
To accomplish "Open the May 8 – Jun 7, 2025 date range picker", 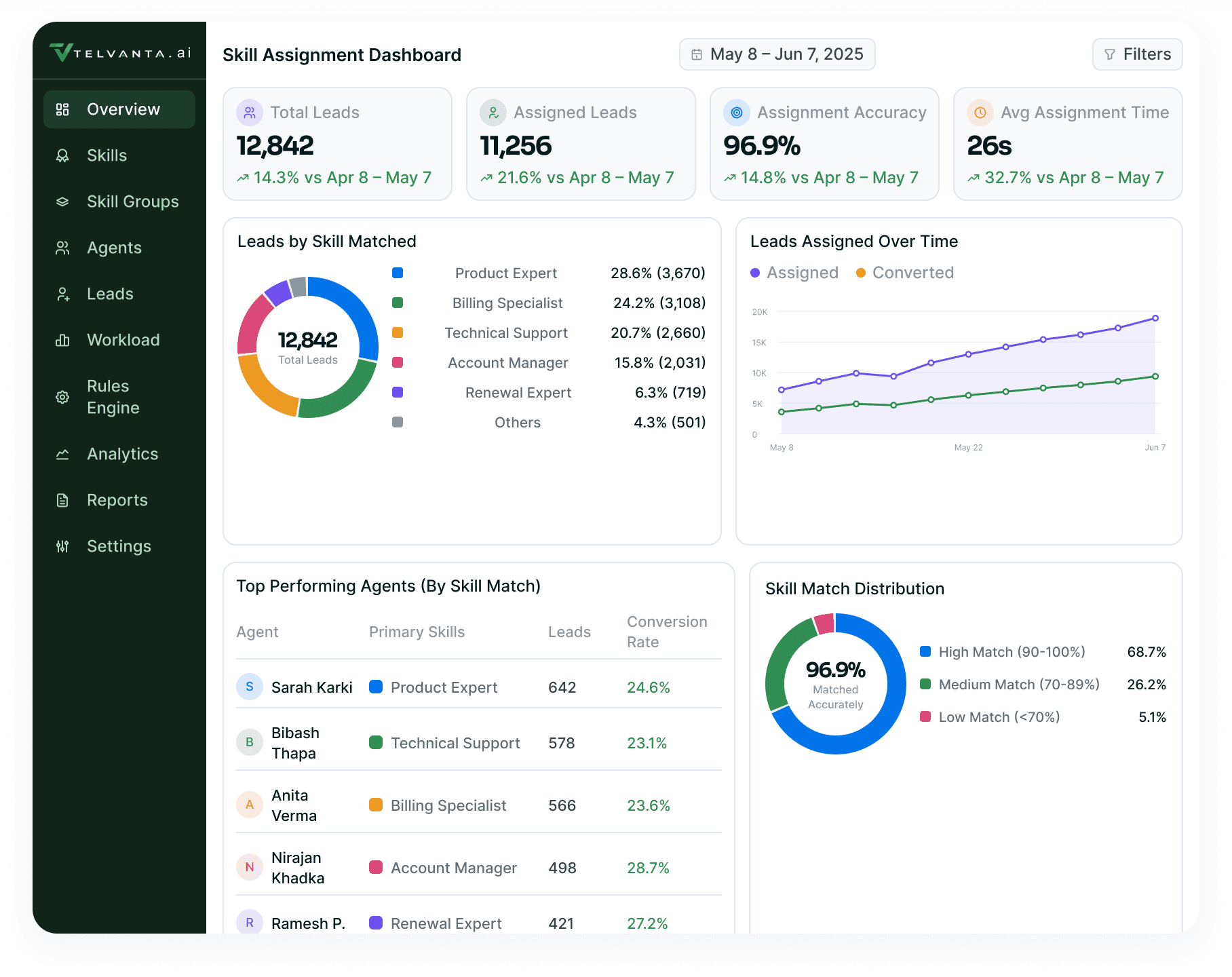I will tap(777, 54).
